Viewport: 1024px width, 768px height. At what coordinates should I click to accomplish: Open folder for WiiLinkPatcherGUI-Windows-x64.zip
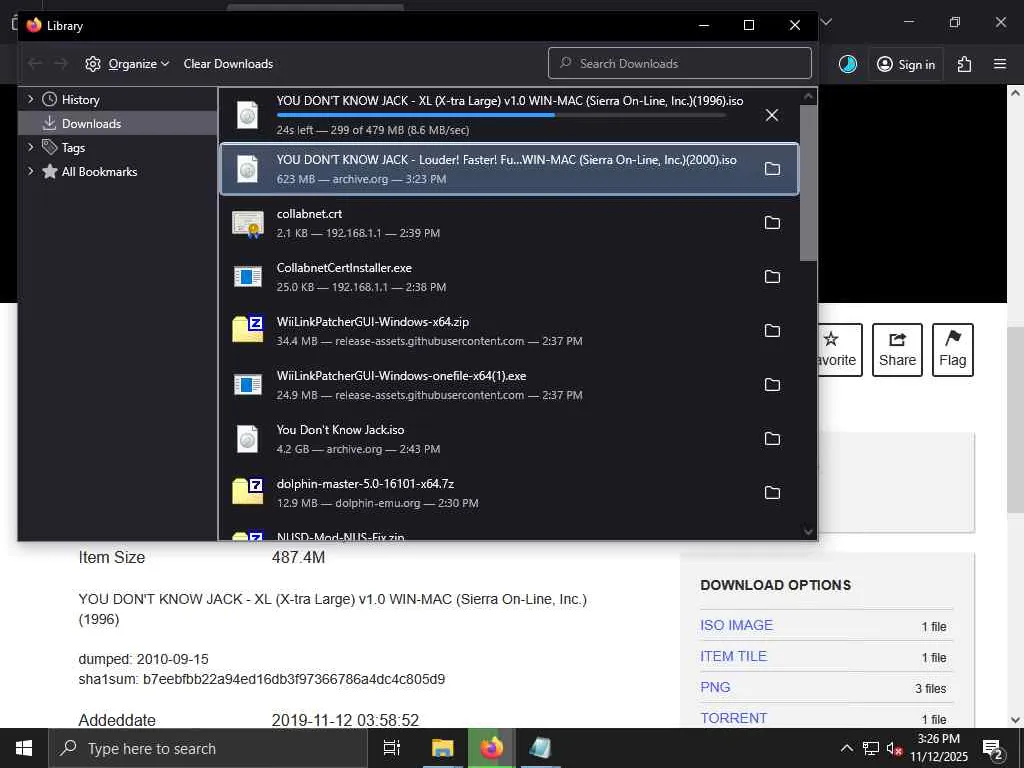772,331
